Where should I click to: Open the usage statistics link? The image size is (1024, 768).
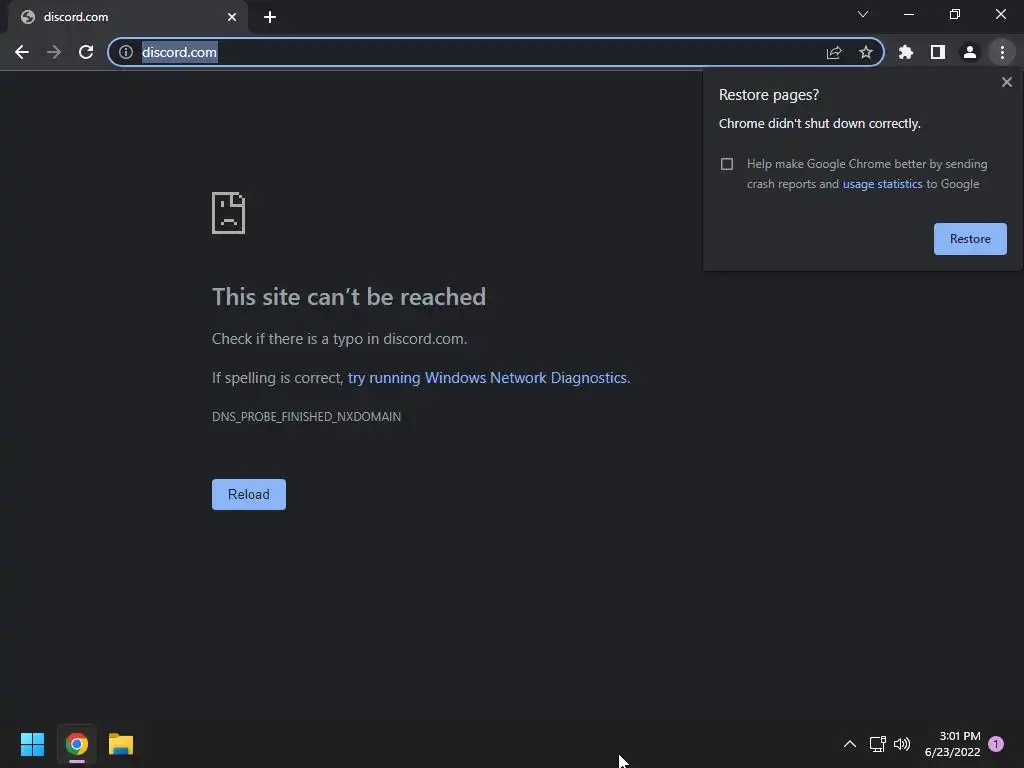[882, 184]
